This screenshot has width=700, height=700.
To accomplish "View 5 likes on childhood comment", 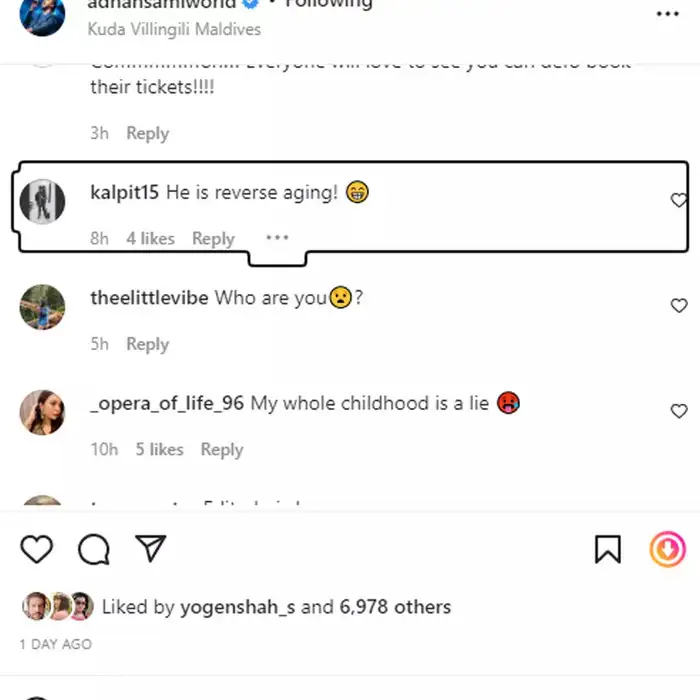I will 159,449.
